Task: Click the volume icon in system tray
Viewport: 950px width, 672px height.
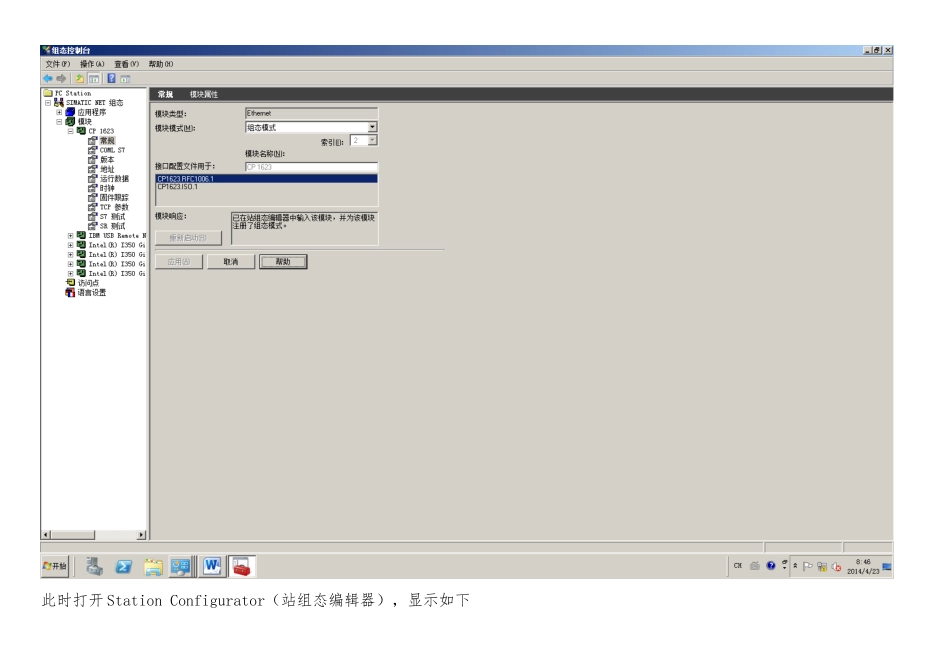Action: tap(837, 567)
